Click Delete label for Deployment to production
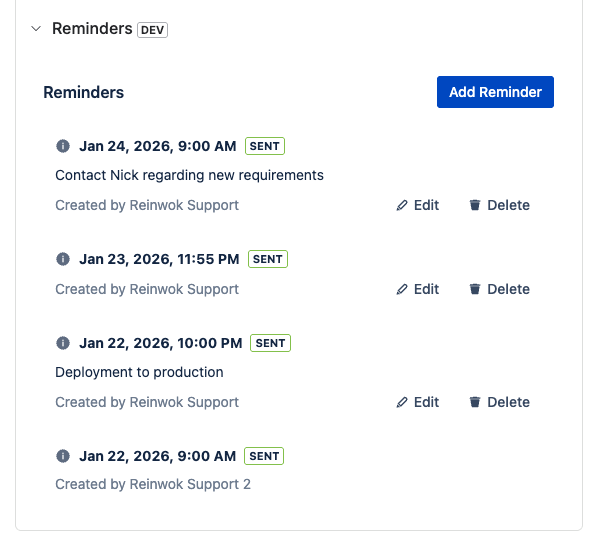 (508, 402)
